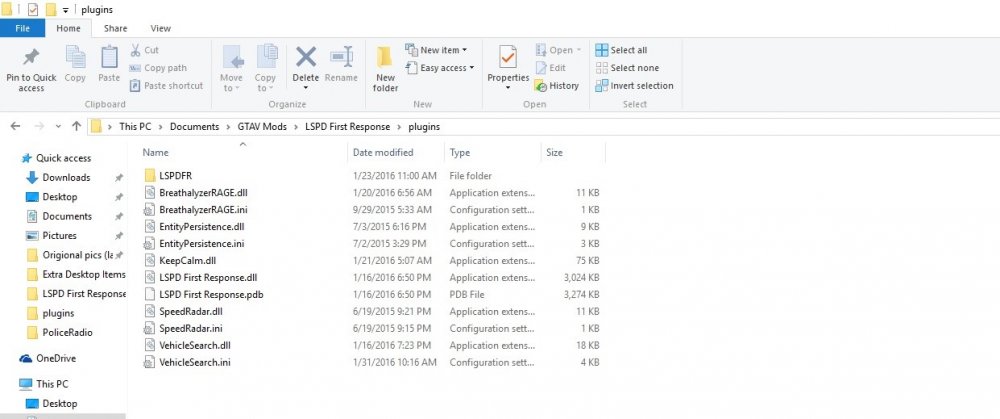
Task: Click the Select all icon
Action: pos(601,50)
